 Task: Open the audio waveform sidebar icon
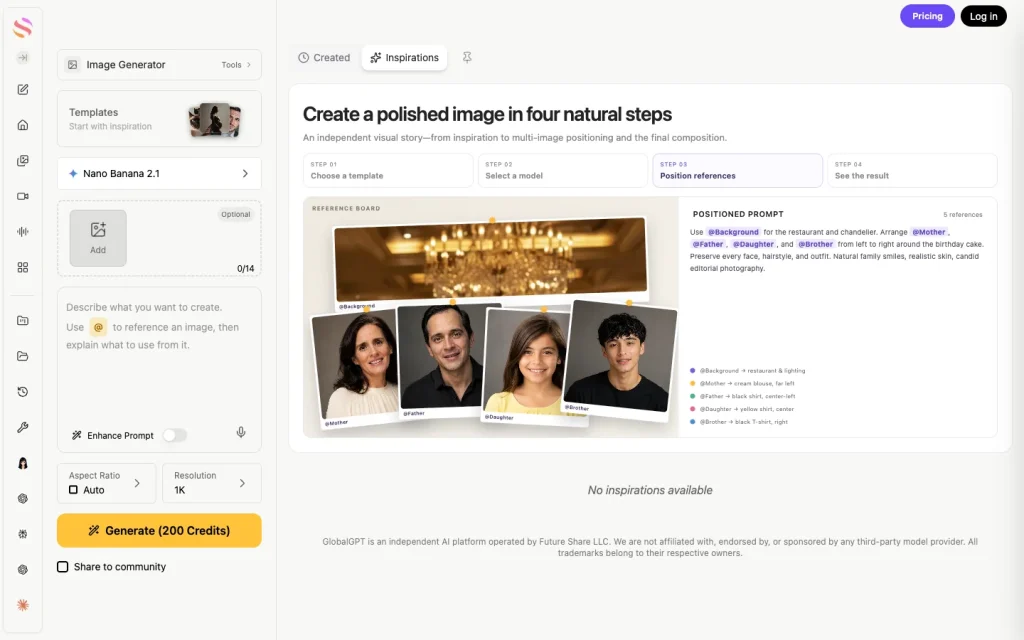23,232
